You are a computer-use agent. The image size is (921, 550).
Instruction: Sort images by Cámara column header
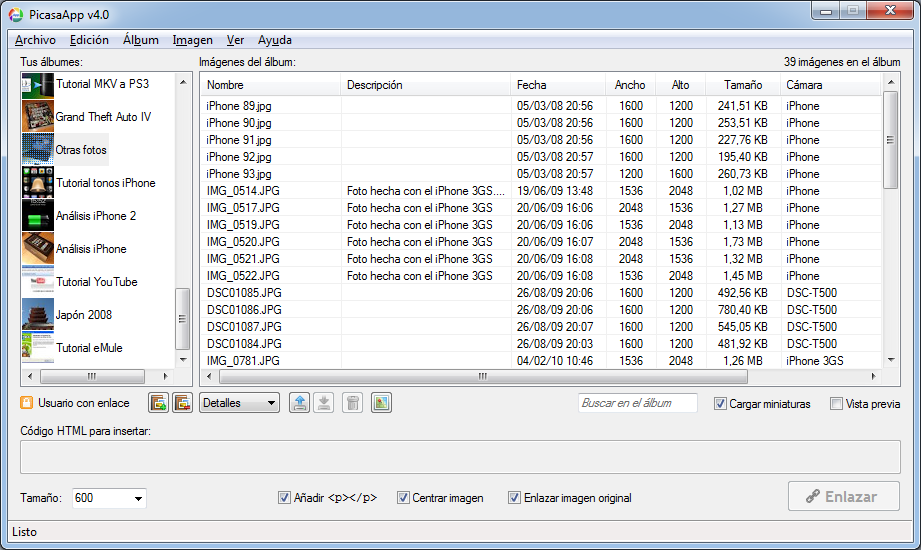(831, 85)
